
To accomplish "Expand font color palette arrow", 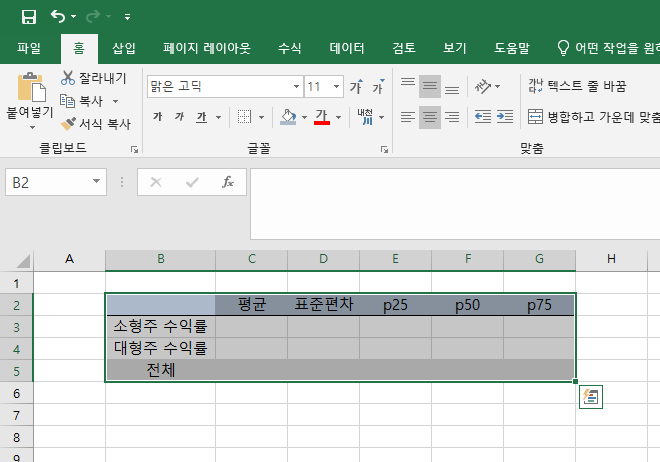I will click(338, 117).
